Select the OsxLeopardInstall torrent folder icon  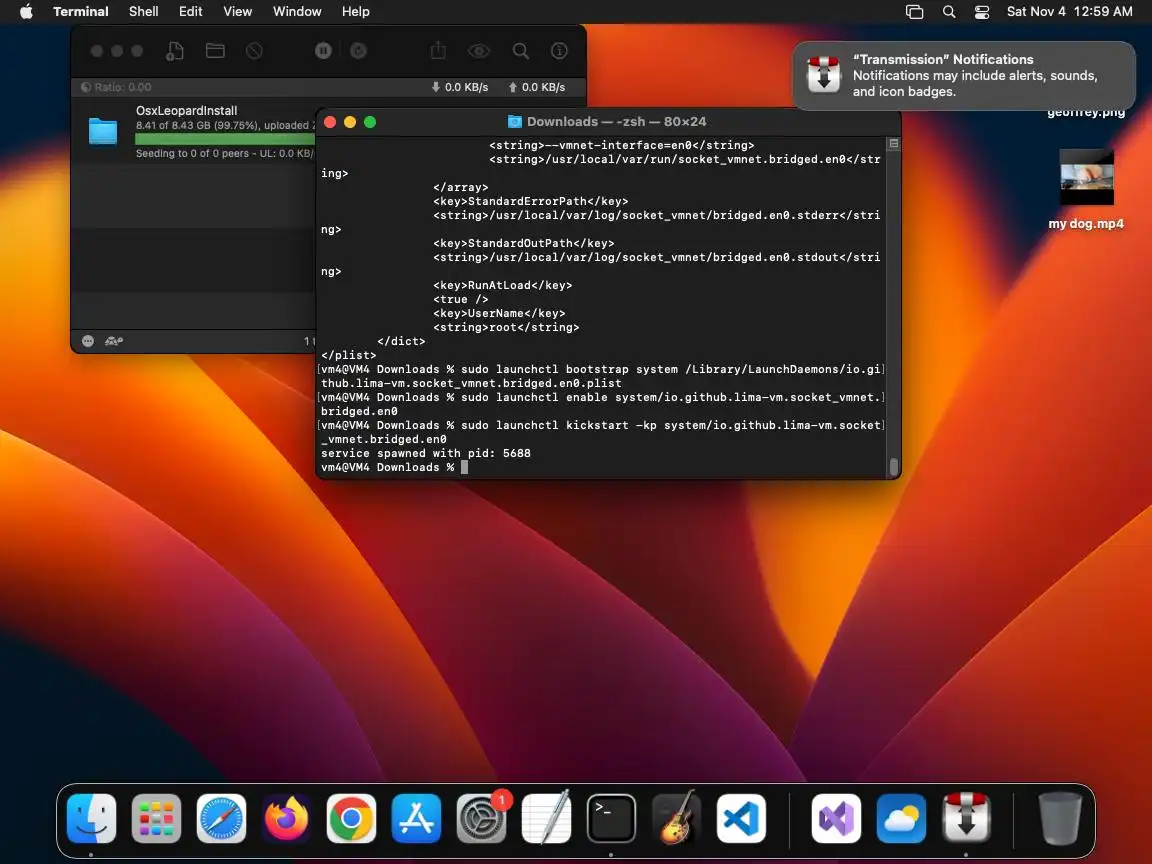[103, 131]
